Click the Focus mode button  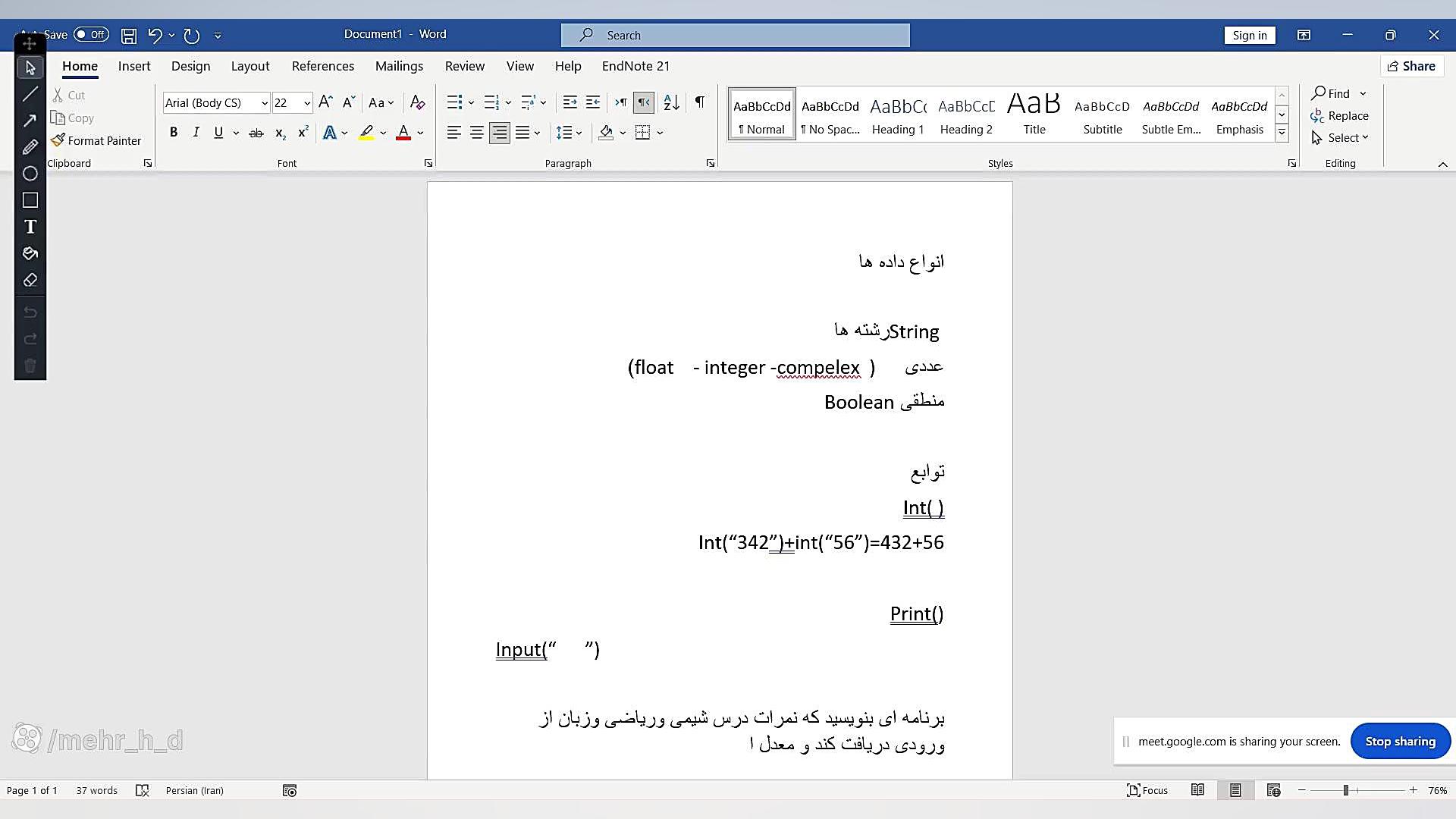(1147, 790)
